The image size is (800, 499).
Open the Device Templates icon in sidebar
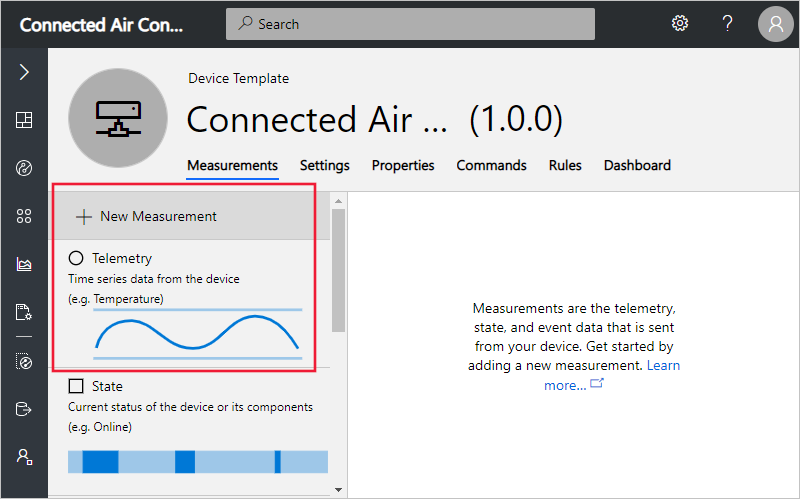coord(24,361)
